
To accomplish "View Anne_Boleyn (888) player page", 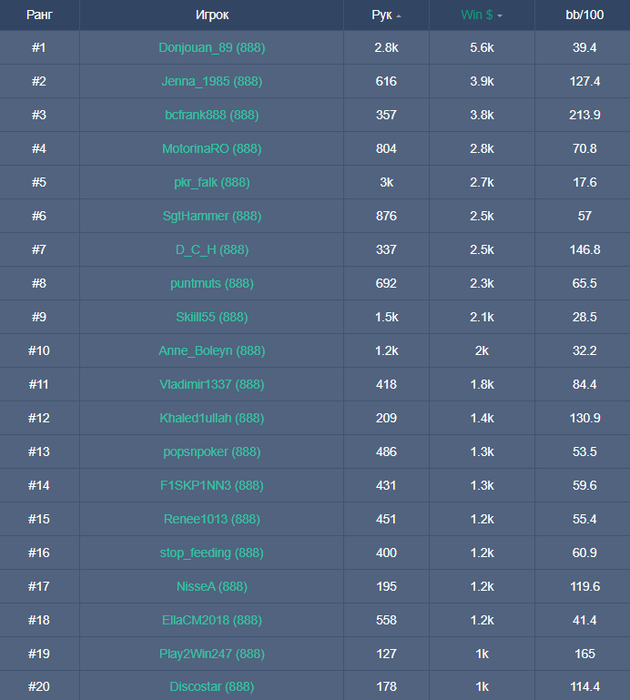I will pos(212,351).
